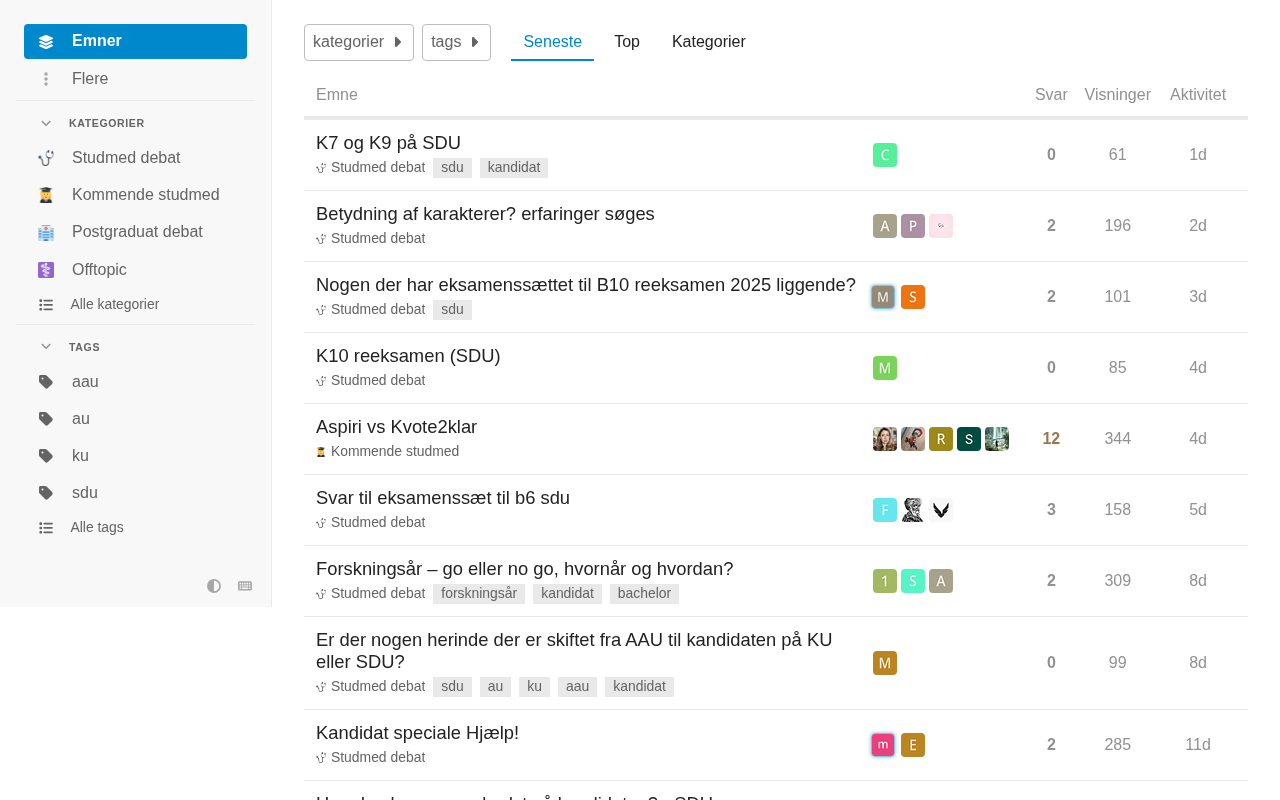Image resolution: width=1280 pixels, height=800 pixels.
Task: Click the three-dots icon beside Flere
Action: (46, 79)
